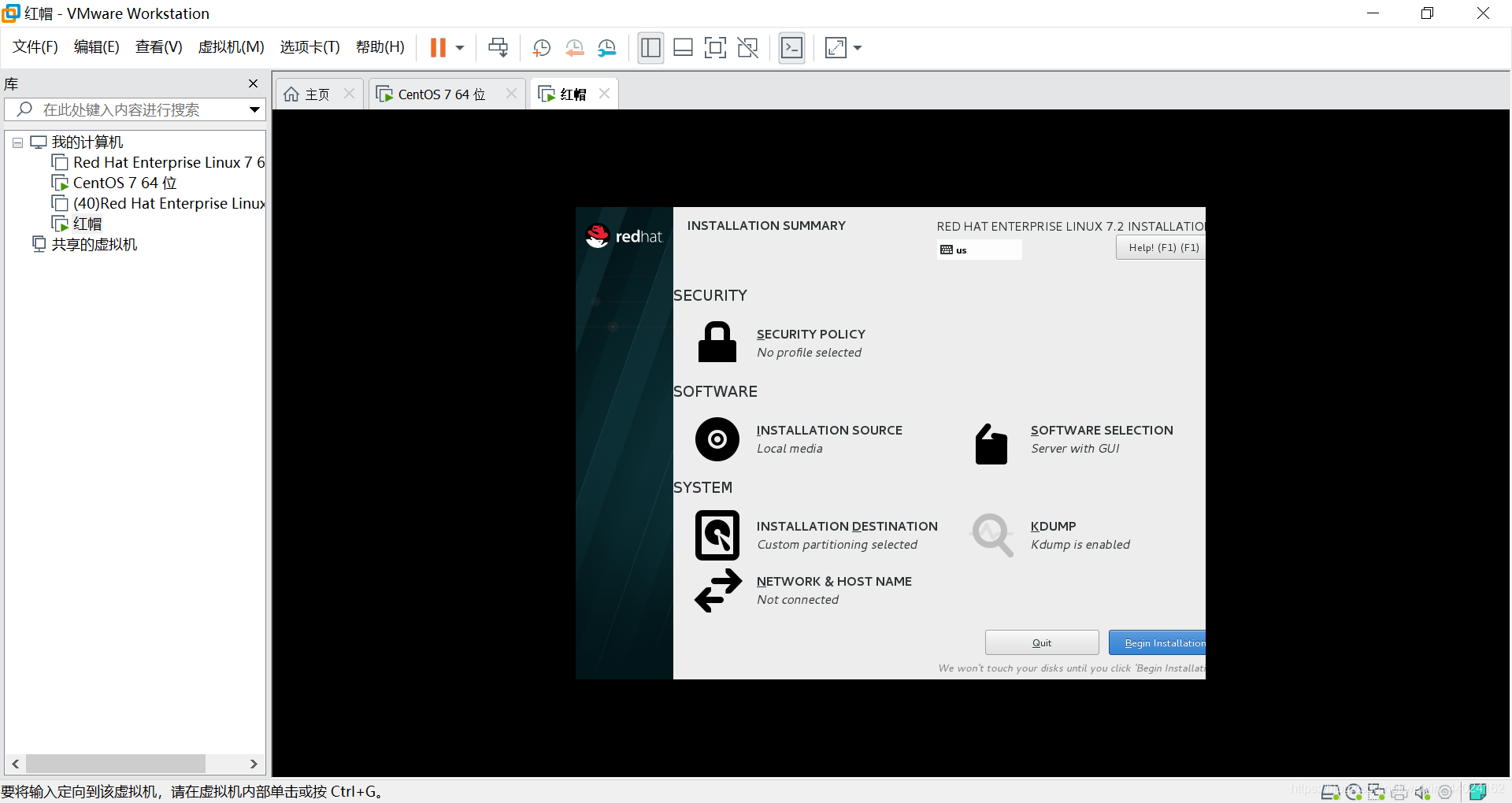Open SOFTWARE SELECTION settings

[1102, 430]
